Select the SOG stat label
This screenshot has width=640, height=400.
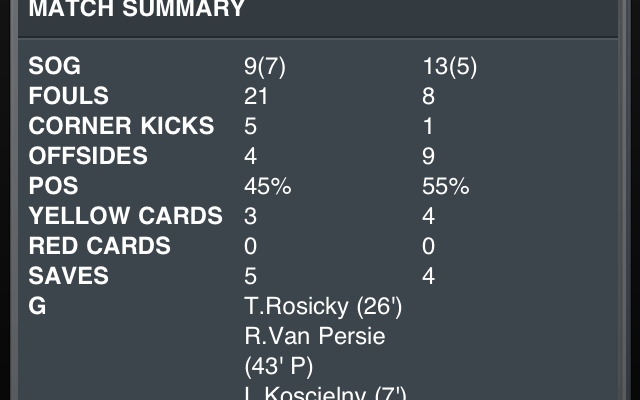54,67
